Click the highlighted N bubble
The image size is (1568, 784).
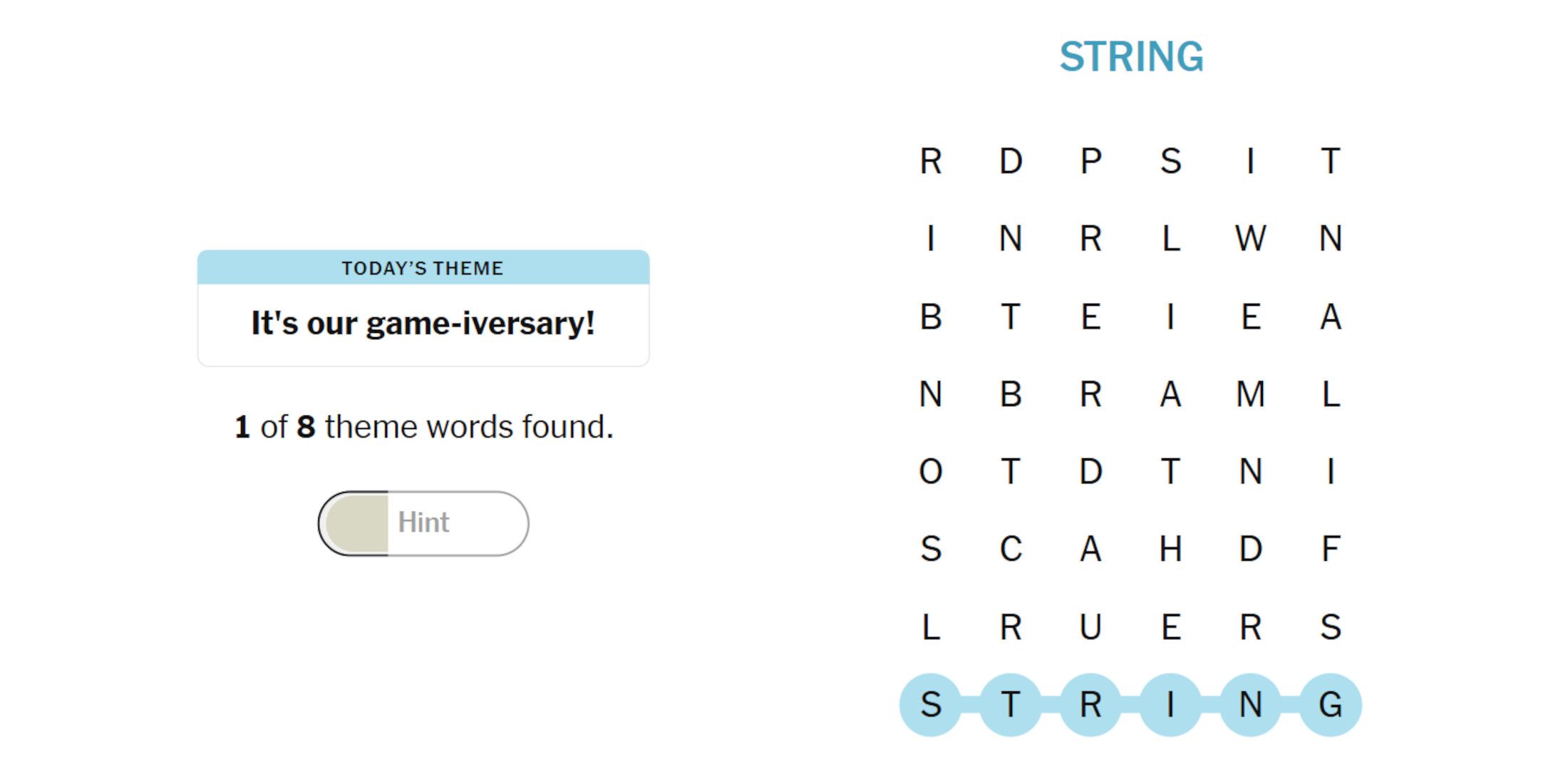[1250, 705]
